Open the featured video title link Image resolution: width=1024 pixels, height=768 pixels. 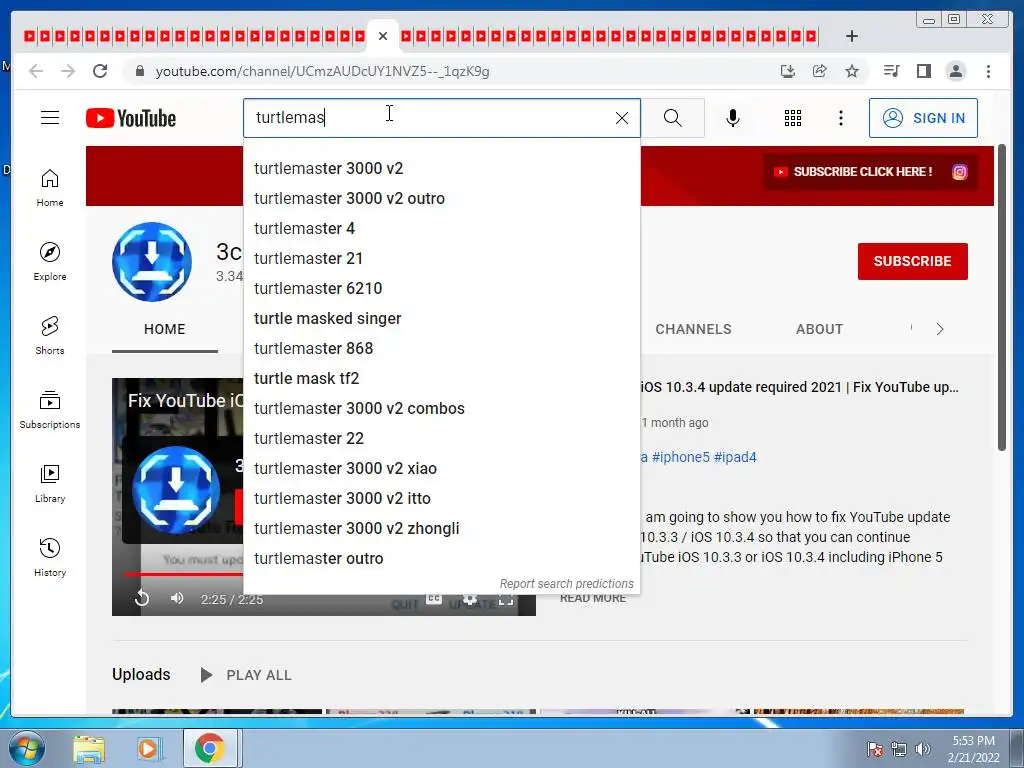tap(799, 387)
